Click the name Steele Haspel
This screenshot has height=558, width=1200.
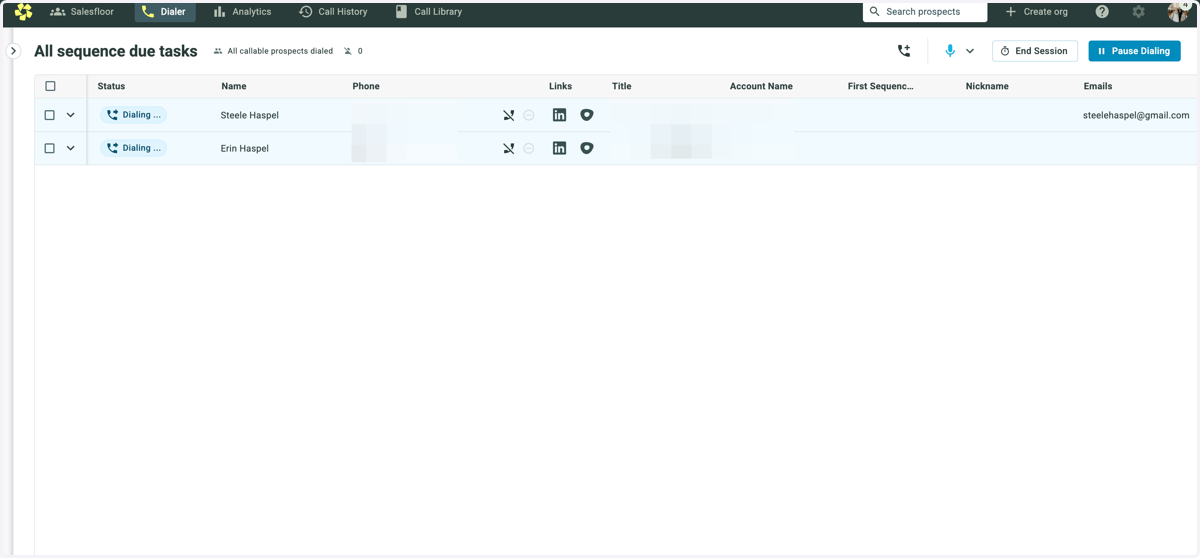click(250, 115)
